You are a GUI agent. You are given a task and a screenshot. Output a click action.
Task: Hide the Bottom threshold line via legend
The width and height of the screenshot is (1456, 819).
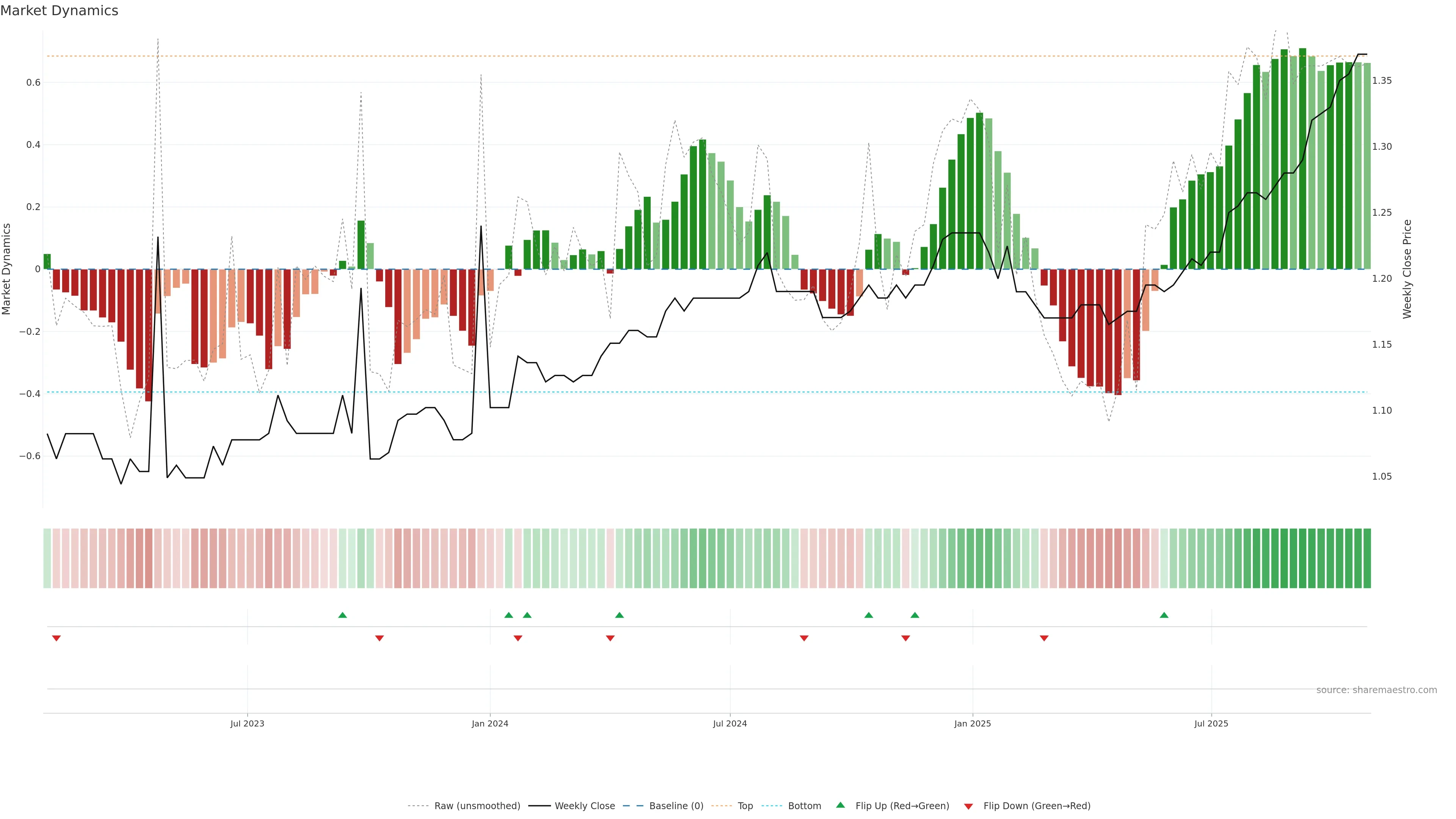804,806
